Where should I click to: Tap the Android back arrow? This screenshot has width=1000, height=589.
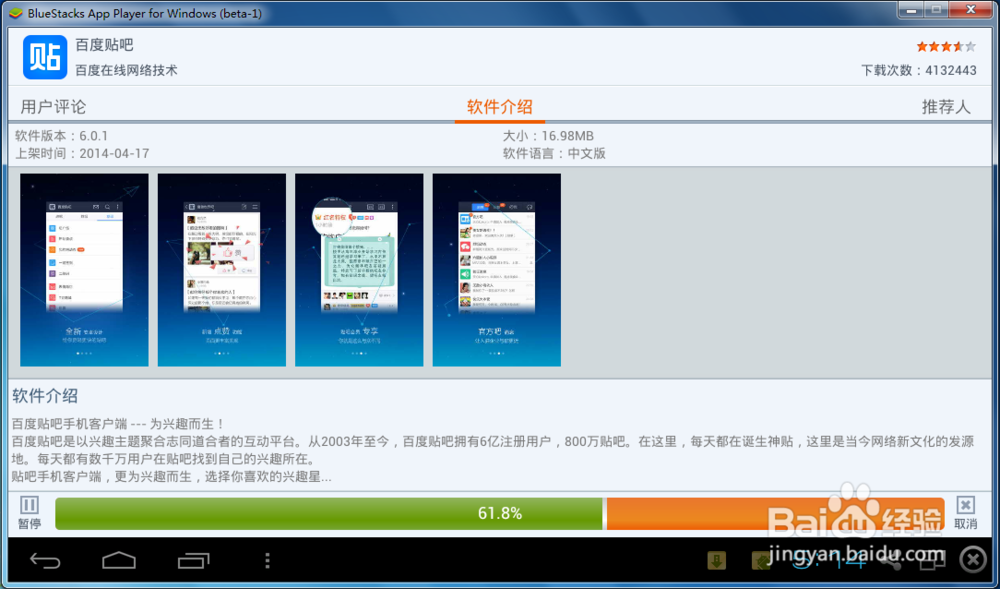click(45, 561)
